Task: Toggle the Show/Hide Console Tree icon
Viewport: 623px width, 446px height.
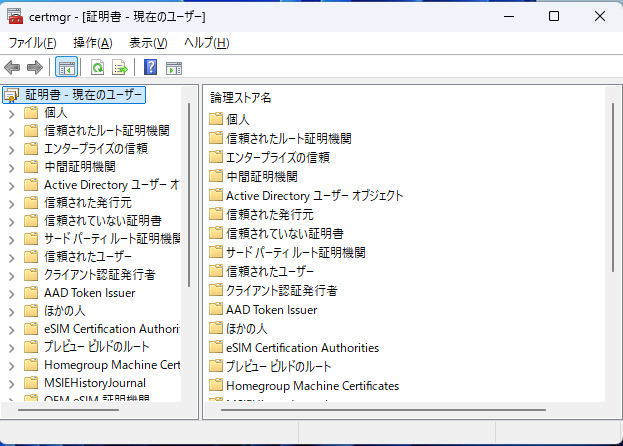Action: click(66, 68)
